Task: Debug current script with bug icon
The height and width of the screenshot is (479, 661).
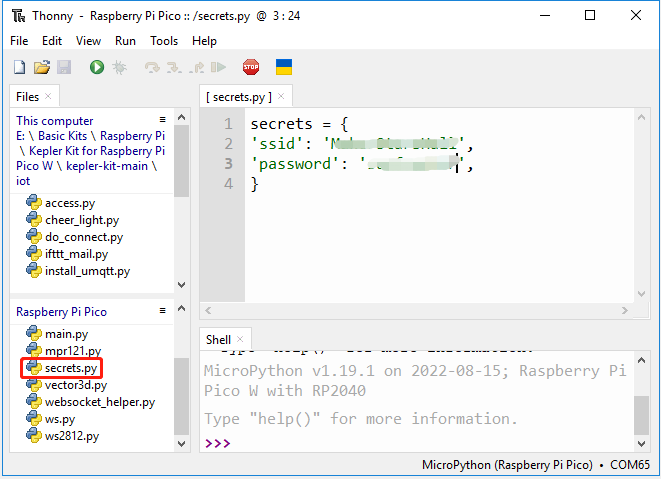Action: (119, 67)
